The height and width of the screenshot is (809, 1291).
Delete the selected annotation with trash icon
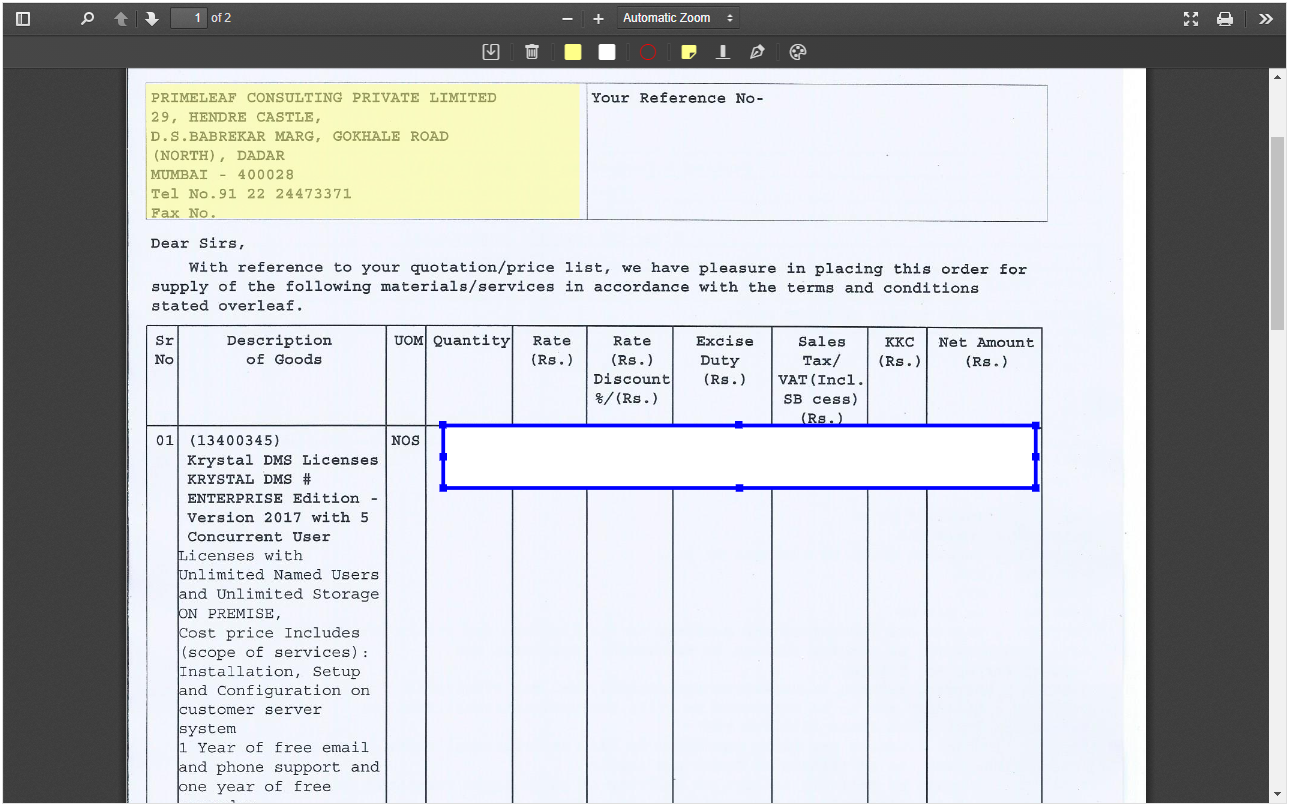tap(532, 52)
